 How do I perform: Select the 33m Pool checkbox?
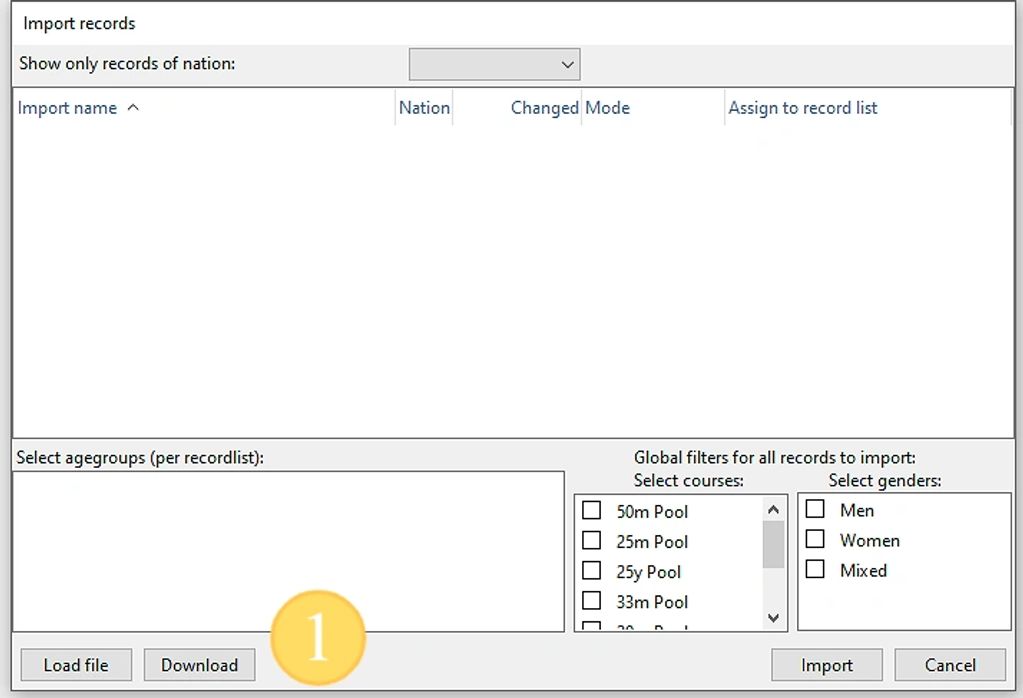tap(592, 601)
